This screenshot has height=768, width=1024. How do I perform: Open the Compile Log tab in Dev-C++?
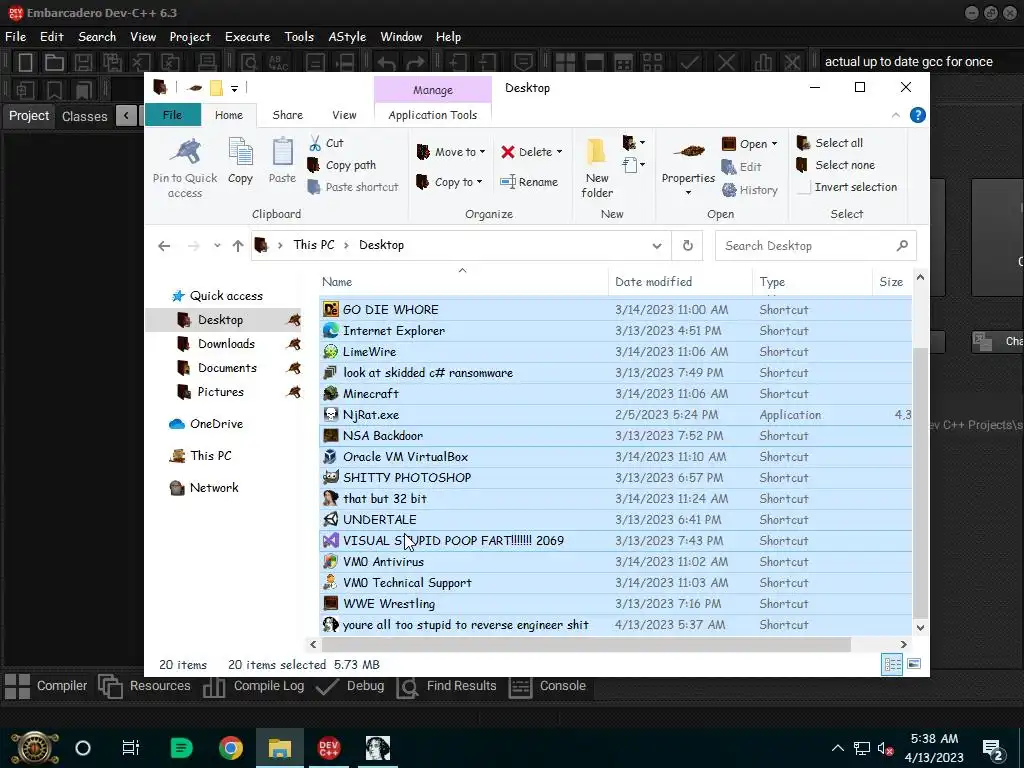(x=253, y=686)
